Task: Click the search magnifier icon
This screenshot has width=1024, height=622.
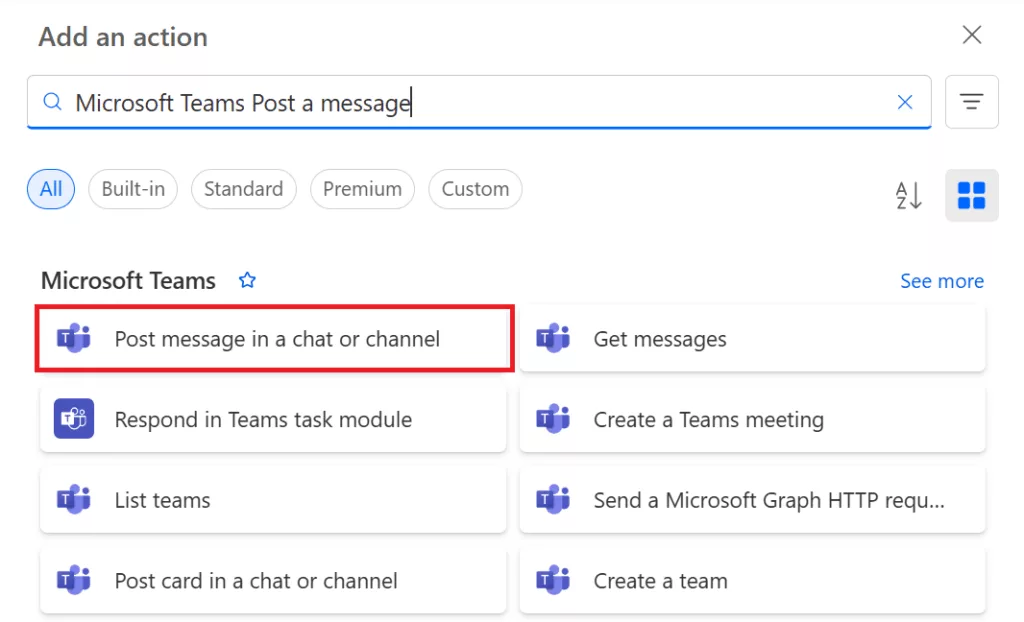Action: (52, 102)
